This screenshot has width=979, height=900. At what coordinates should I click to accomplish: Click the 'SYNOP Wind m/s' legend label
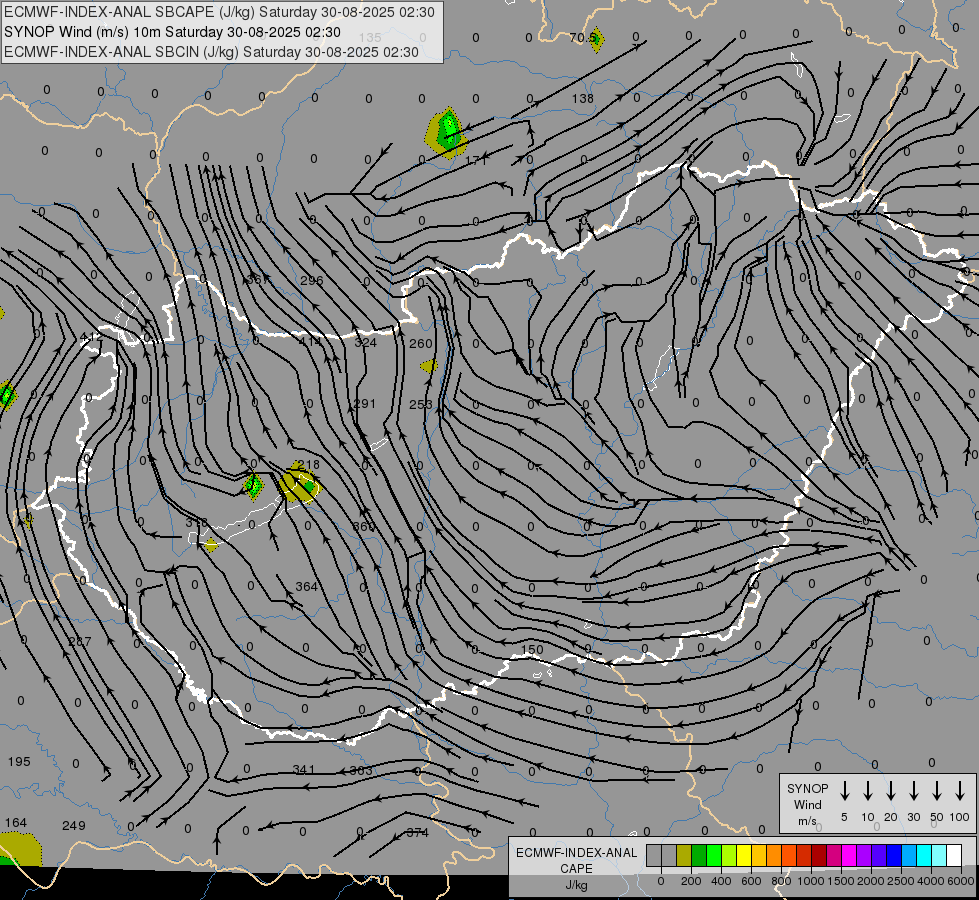[x=807, y=804]
